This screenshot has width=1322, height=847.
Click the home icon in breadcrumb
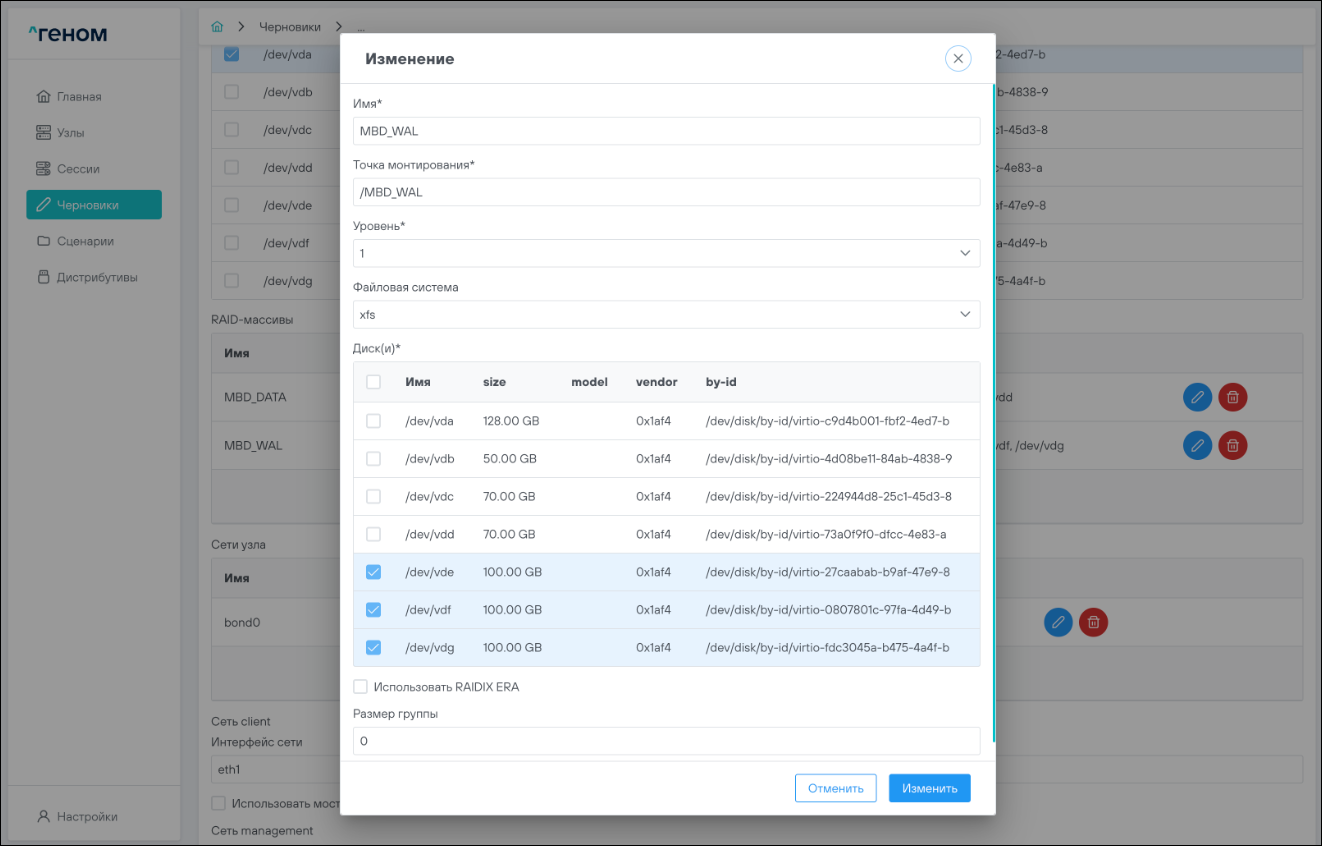(x=217, y=26)
